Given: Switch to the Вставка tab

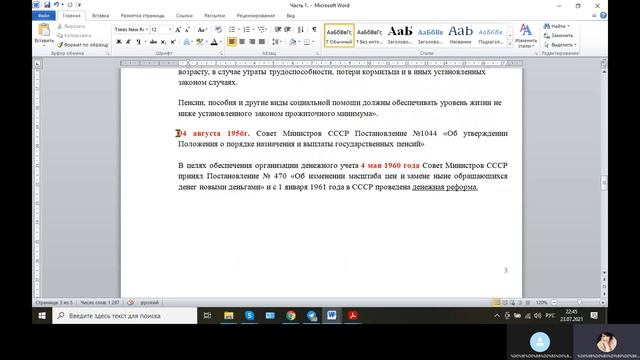Looking at the screenshot, I should [x=100, y=16].
